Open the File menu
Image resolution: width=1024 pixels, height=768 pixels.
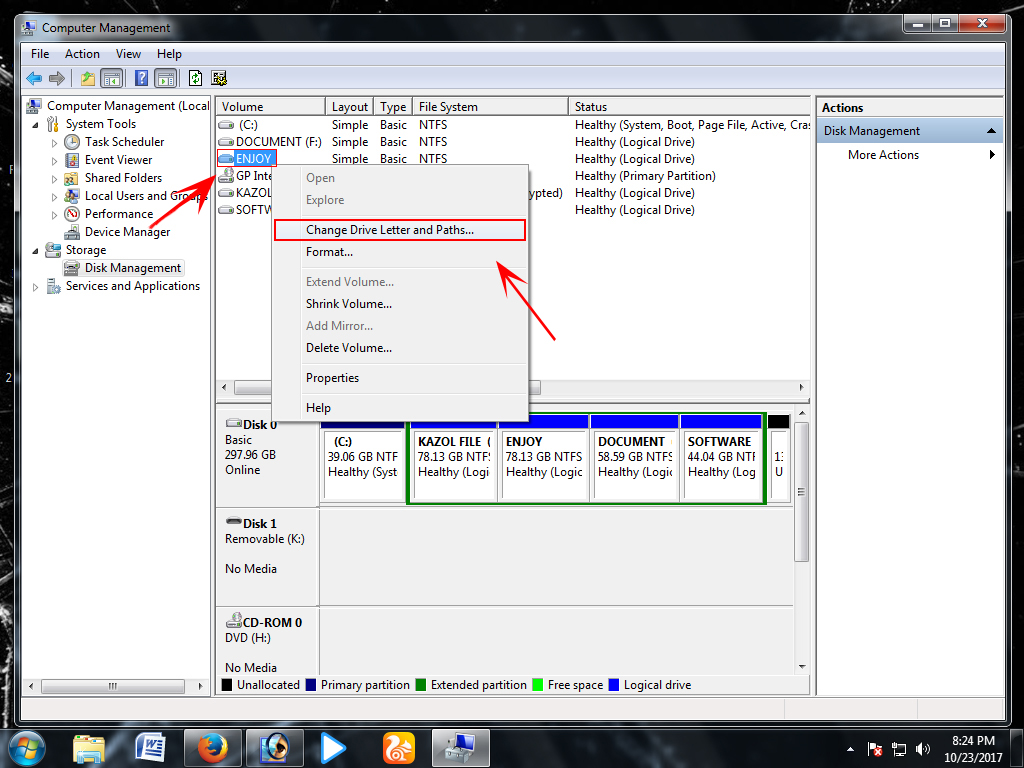(40, 54)
